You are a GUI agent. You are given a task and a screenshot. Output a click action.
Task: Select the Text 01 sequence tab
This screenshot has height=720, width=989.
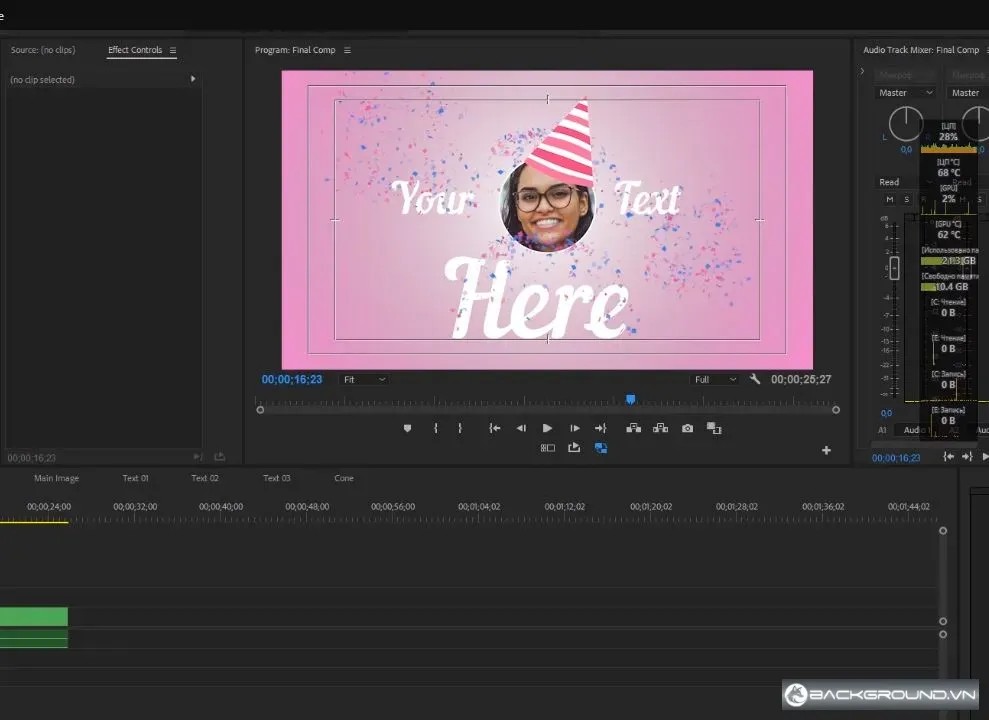tap(136, 478)
